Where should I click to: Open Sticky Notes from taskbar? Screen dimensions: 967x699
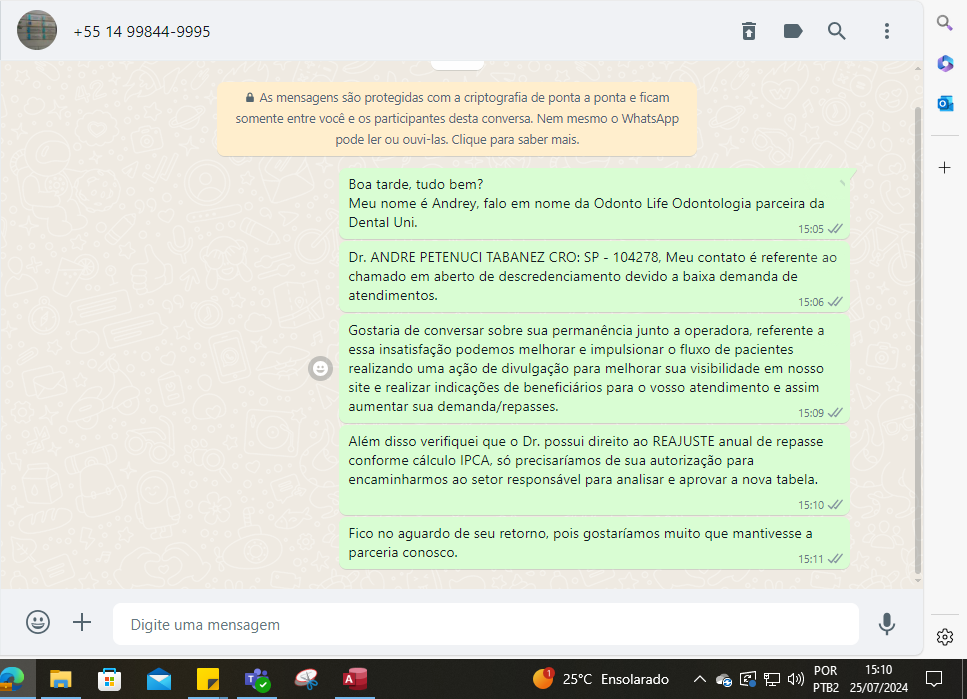(x=208, y=679)
